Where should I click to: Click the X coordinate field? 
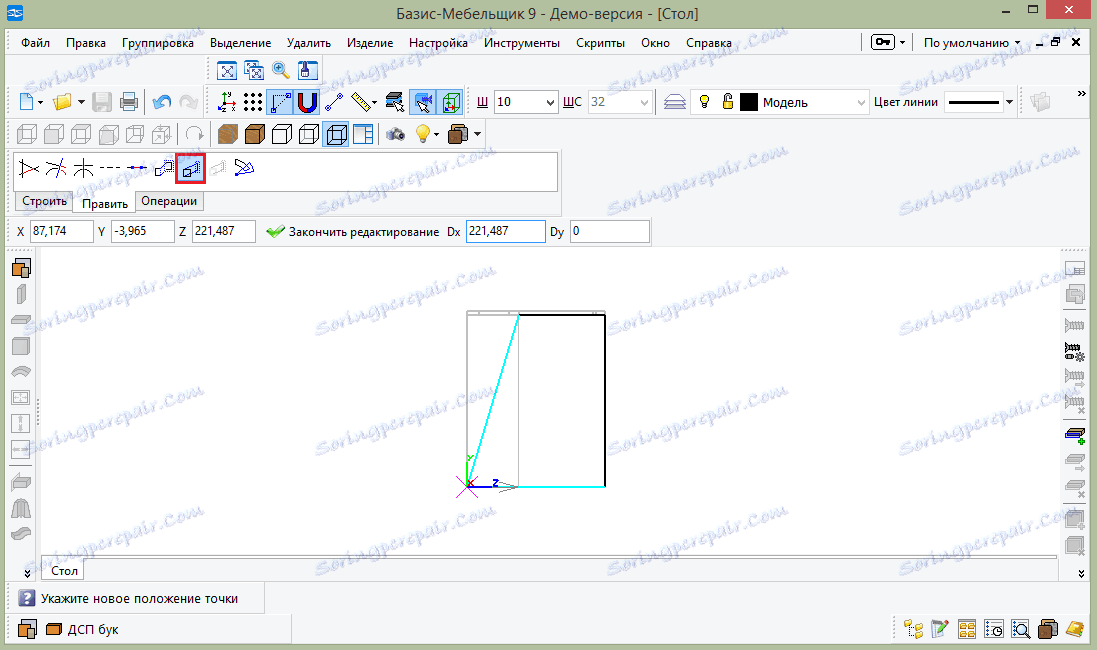[62, 231]
